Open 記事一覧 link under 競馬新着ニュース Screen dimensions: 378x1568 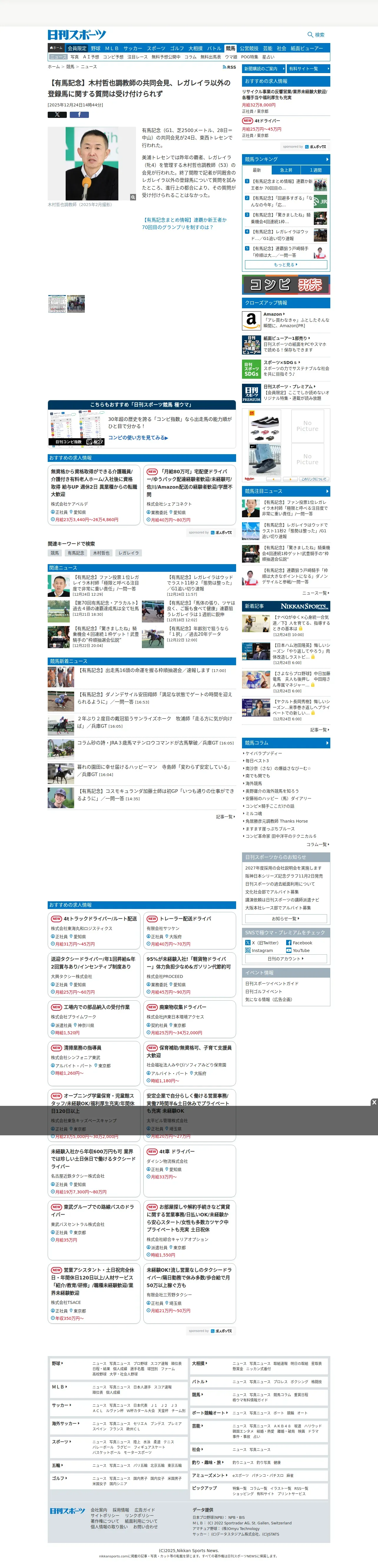(x=226, y=817)
